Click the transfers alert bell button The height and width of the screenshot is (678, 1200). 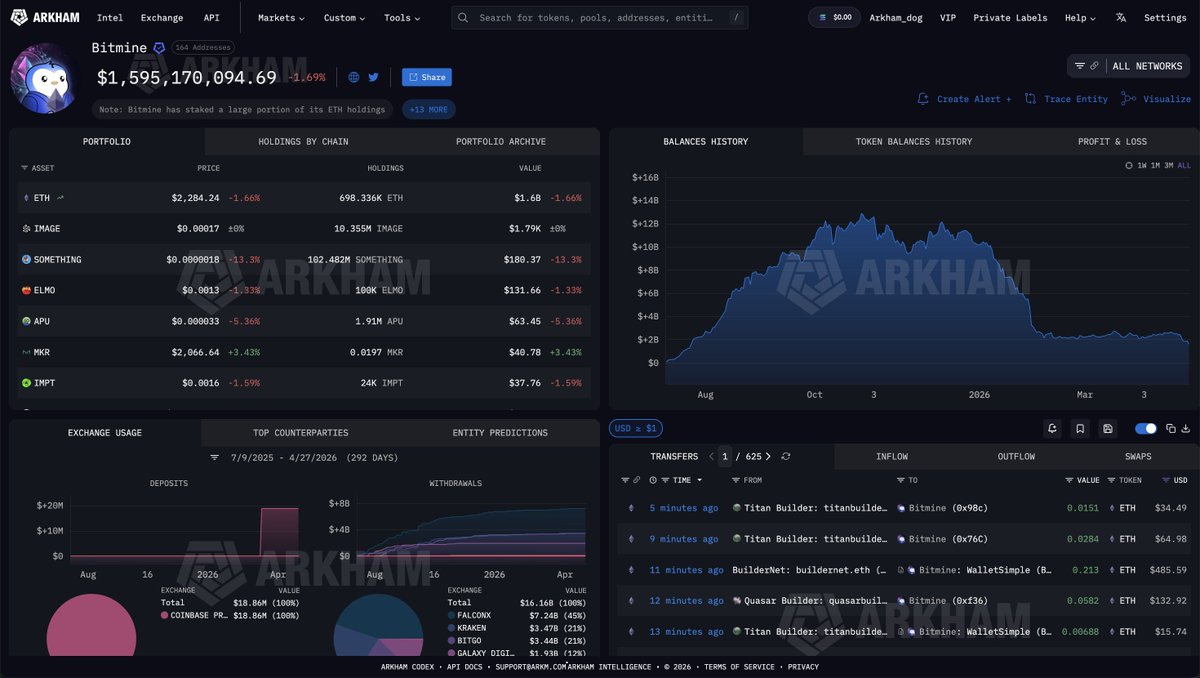click(1052, 429)
